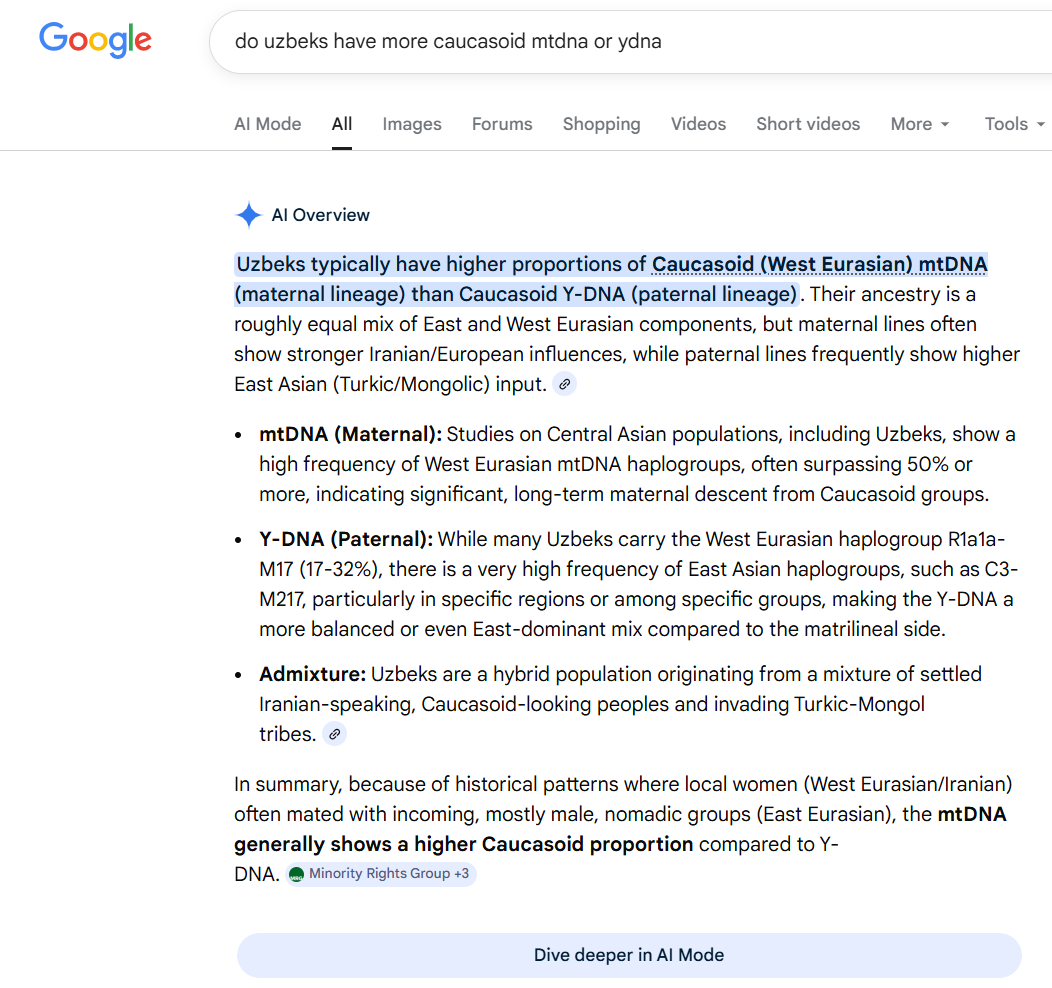Click the 'Y-DNA (Paternal):' bold label
1052x988 pixels.
click(x=346, y=539)
